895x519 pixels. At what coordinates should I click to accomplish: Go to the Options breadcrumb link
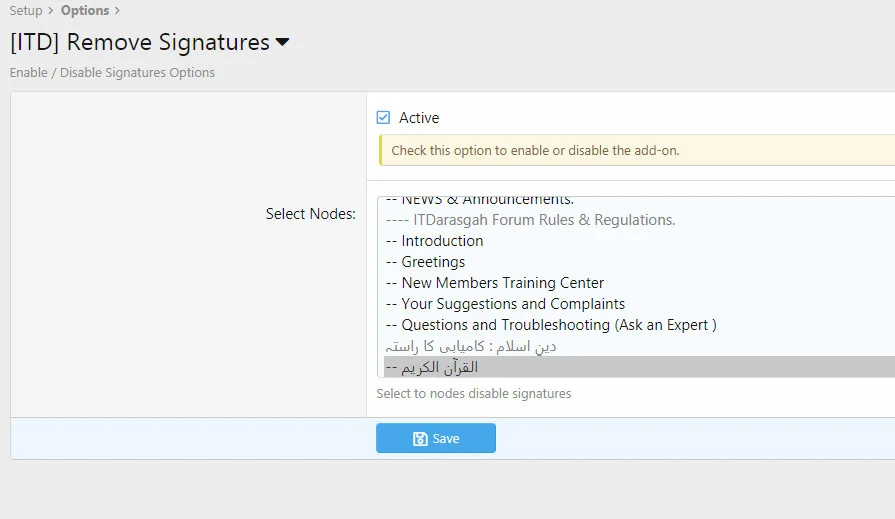[84, 11]
